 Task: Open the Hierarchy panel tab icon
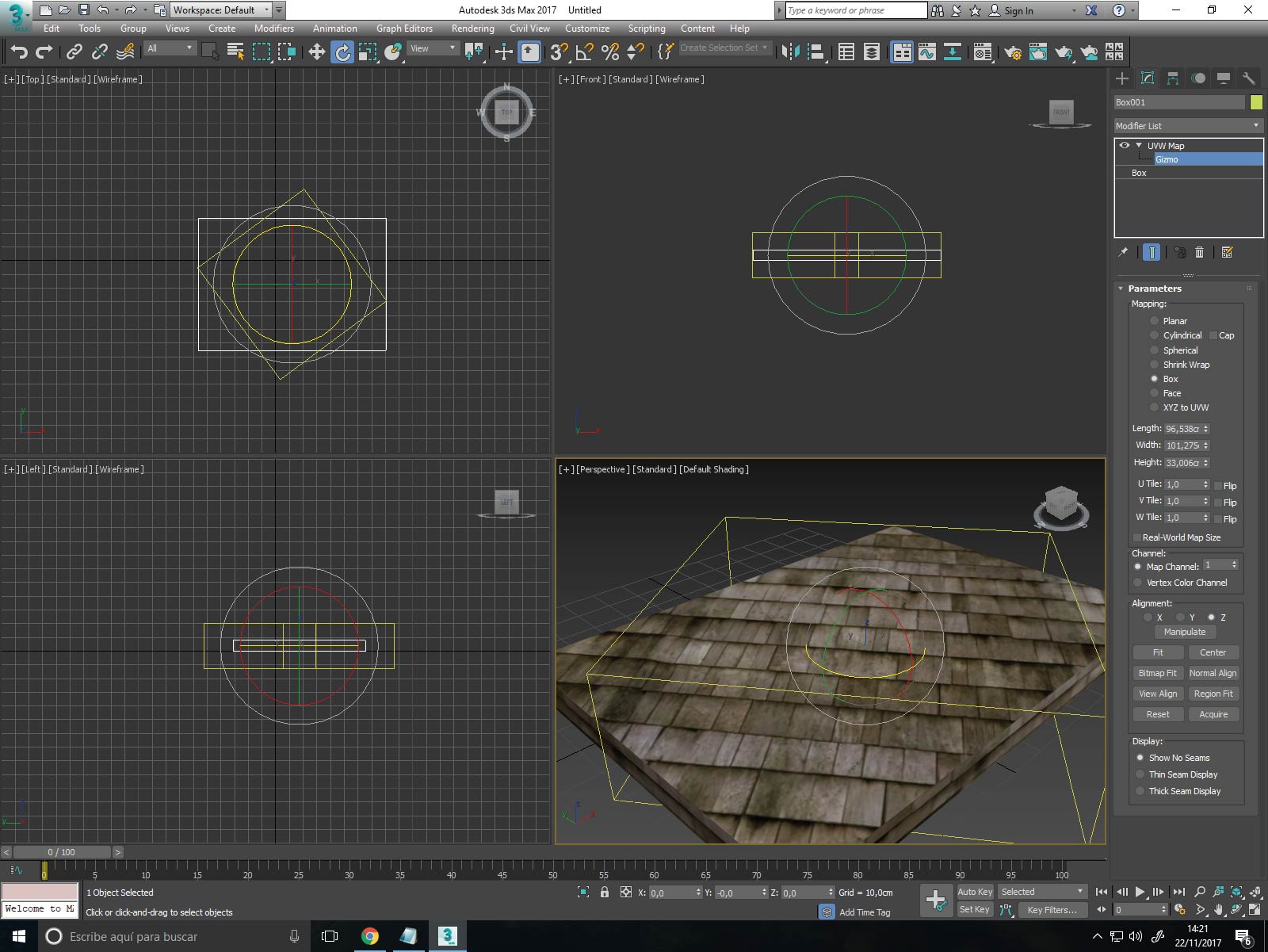coord(1172,78)
